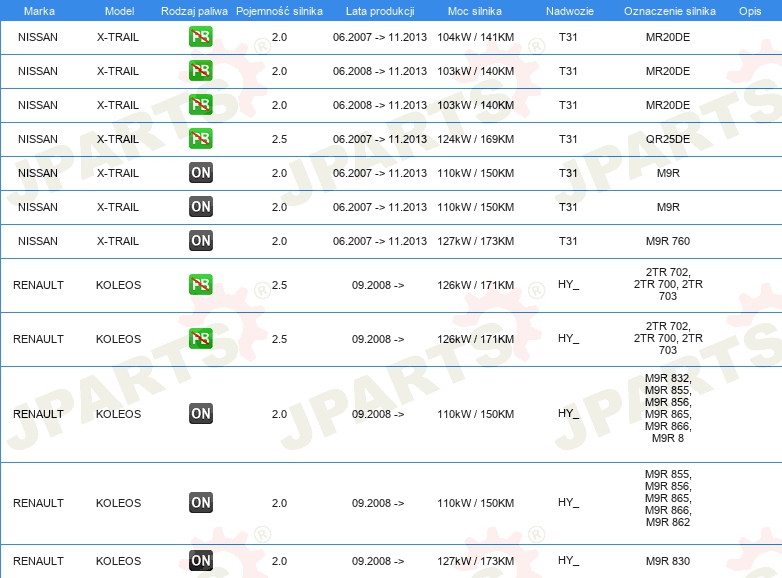Click the ON diesel icon in the M9R 862 row
Image resolution: width=782 pixels, height=578 pixels.
point(200,502)
